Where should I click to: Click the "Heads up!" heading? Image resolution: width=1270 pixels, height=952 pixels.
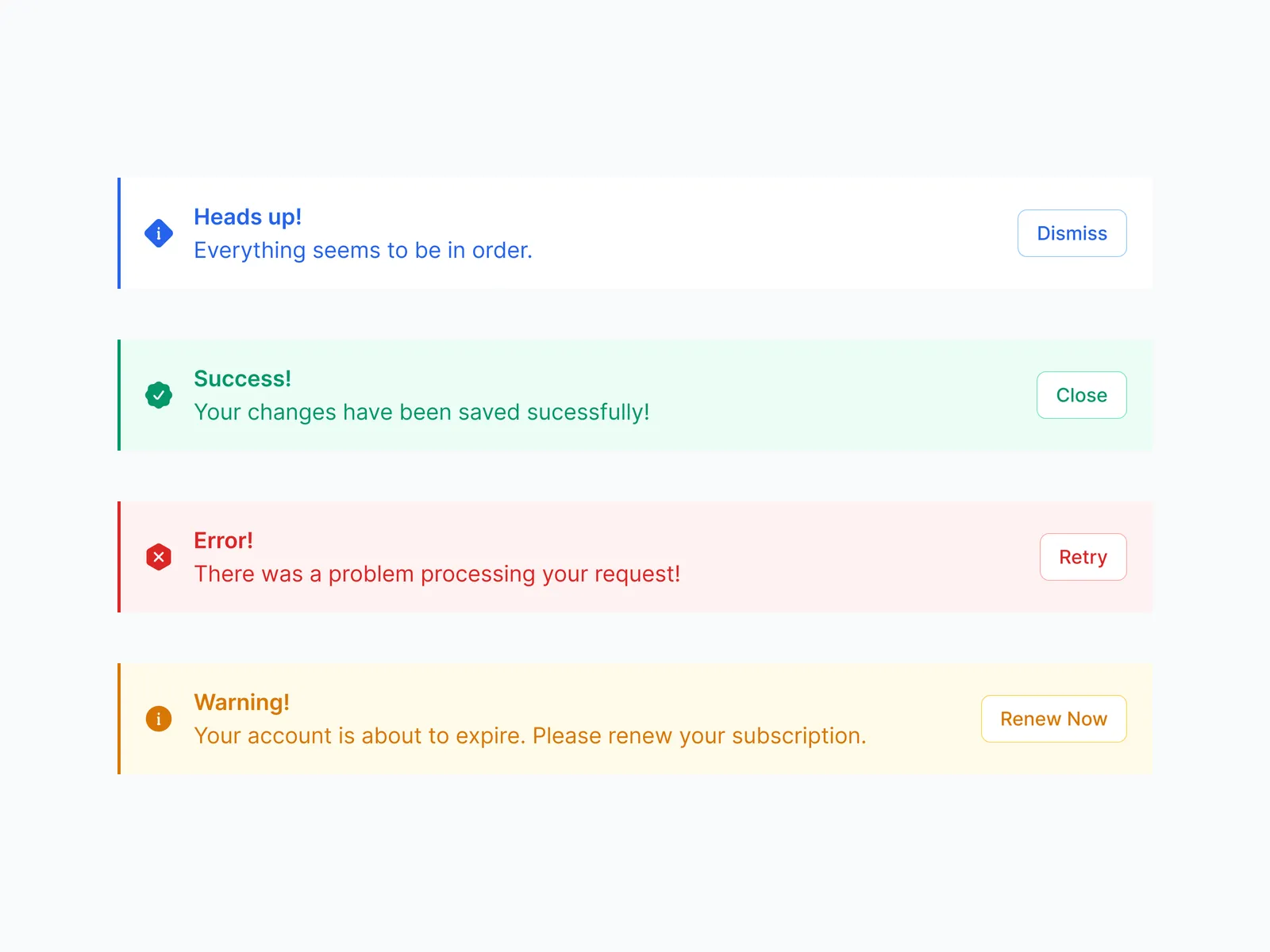(248, 217)
